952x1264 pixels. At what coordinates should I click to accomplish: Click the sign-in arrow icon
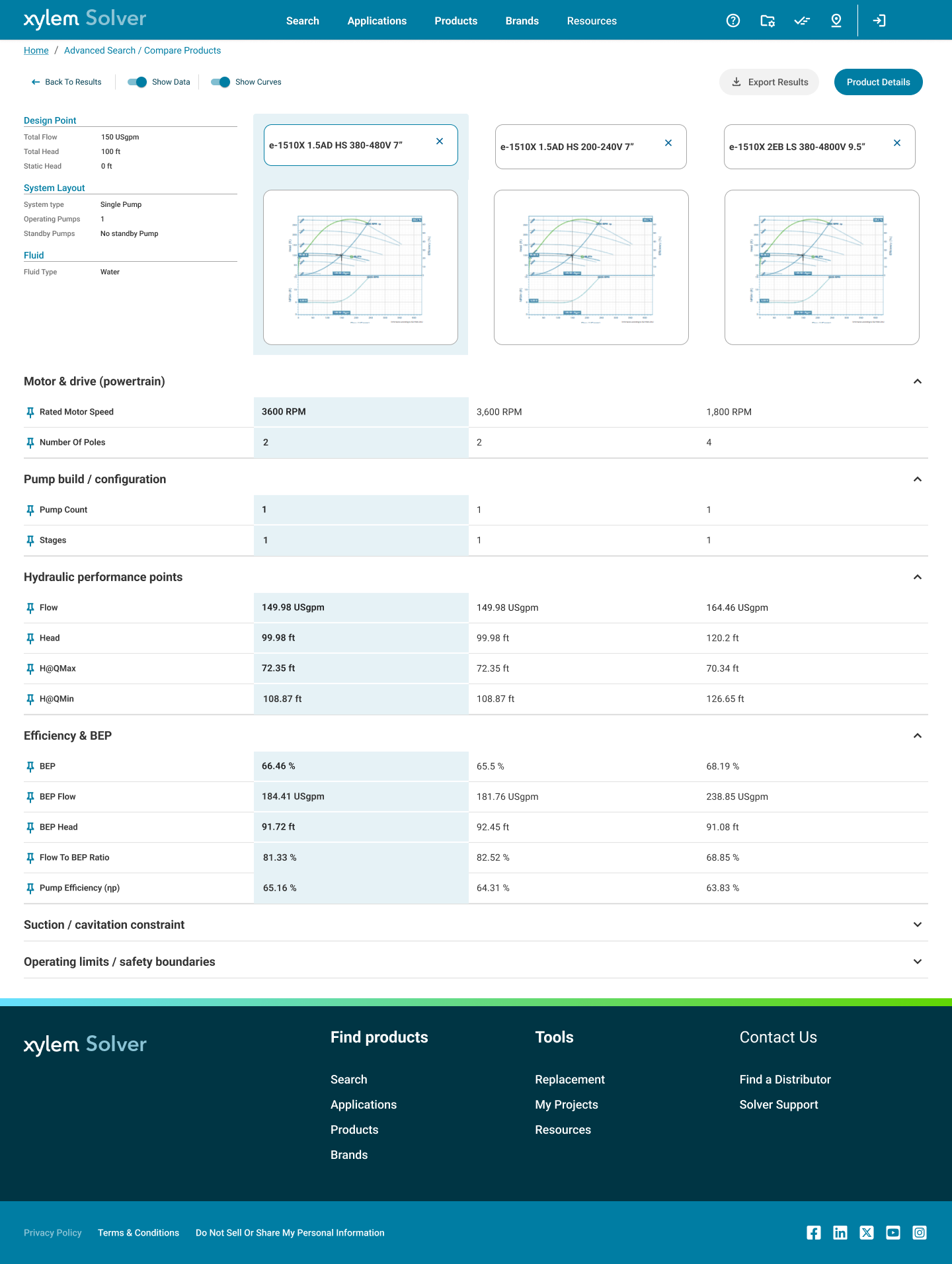tap(879, 20)
